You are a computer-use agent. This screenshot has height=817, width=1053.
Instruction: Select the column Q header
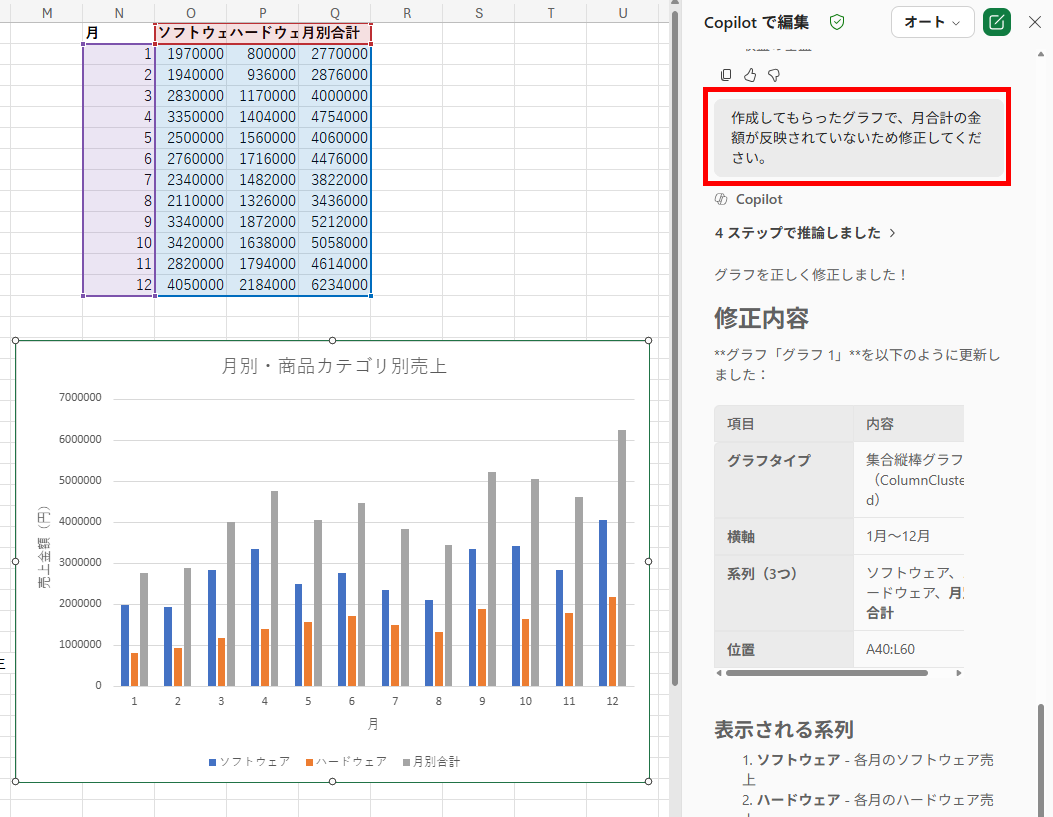point(334,11)
